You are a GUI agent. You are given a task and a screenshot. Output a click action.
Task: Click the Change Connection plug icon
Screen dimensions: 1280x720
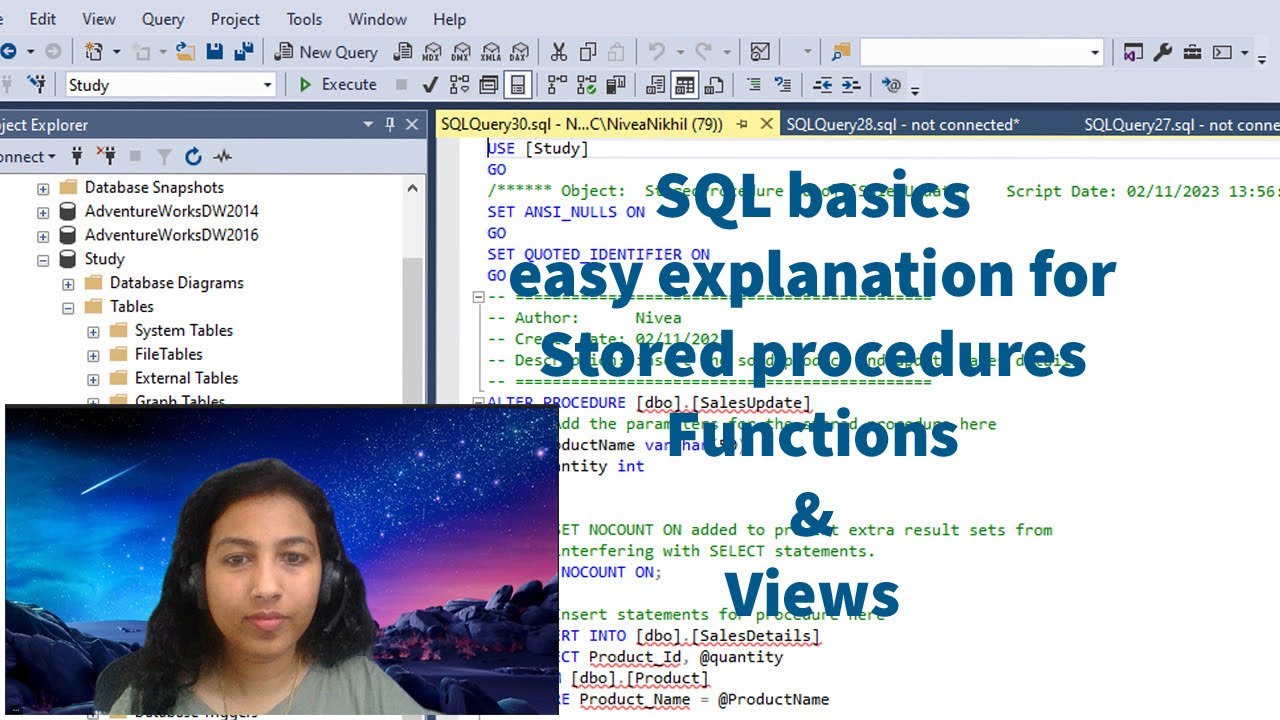(37, 85)
